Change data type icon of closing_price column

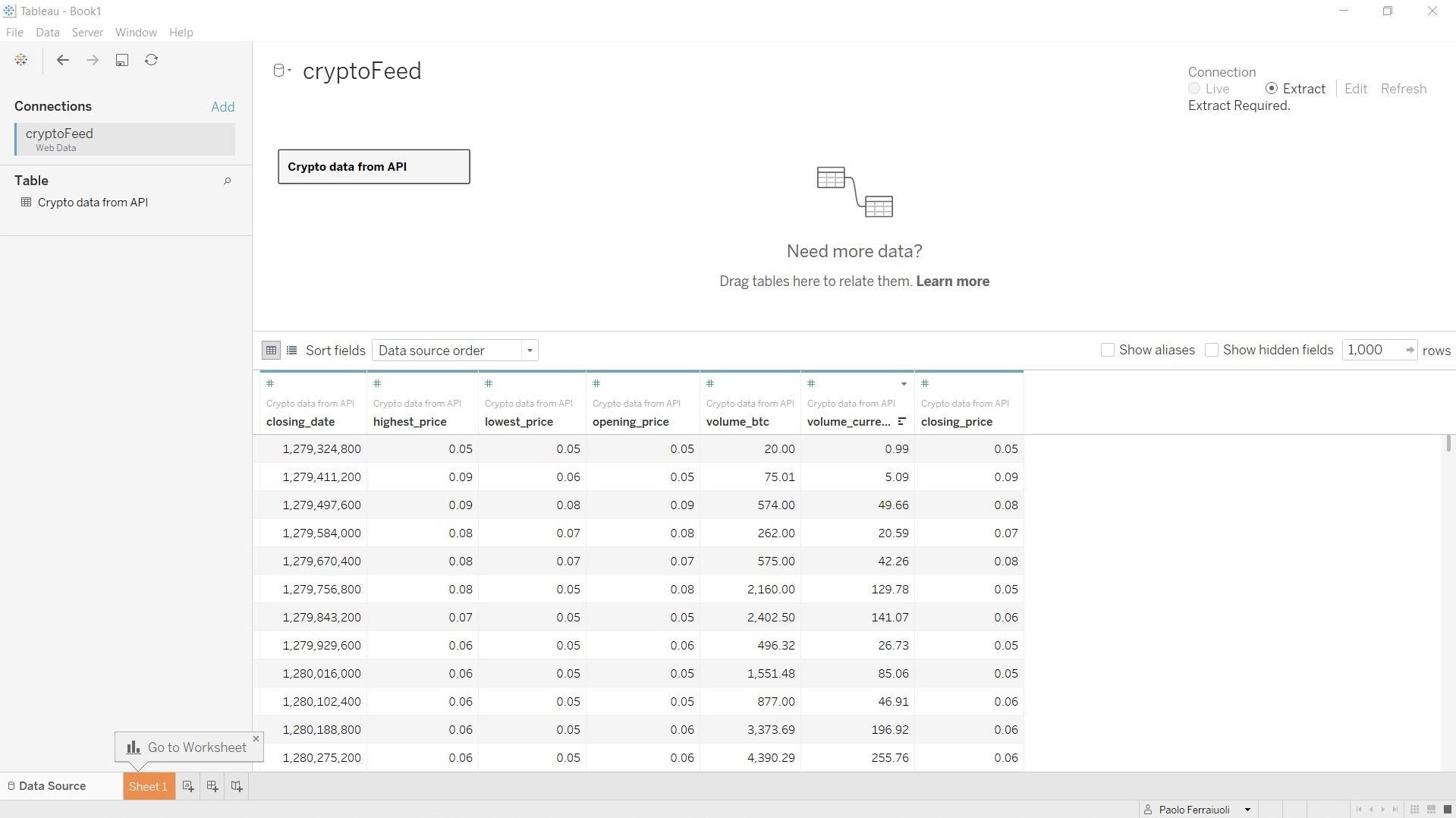(925, 384)
